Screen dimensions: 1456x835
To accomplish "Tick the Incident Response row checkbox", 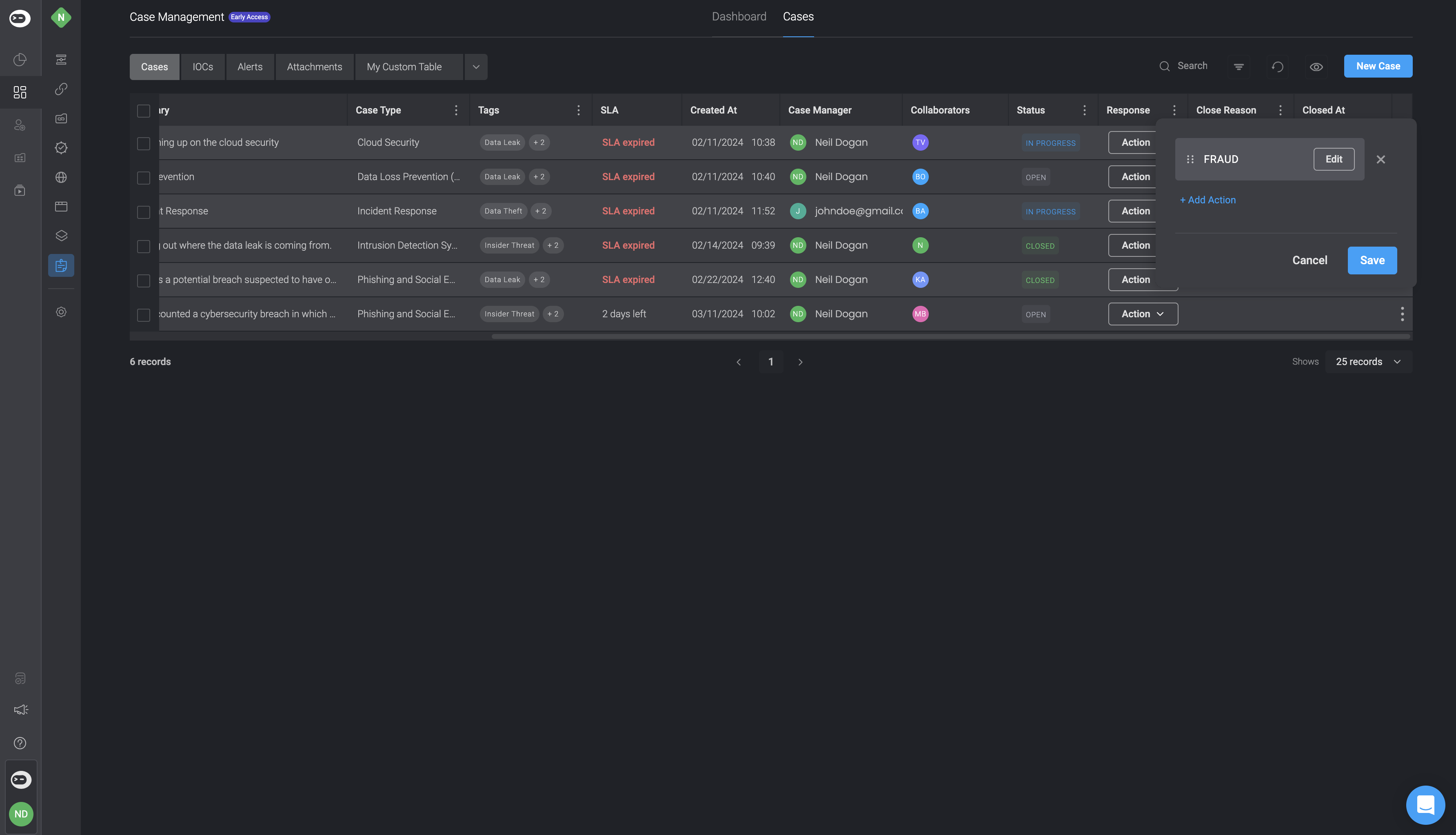I will 144,212.
